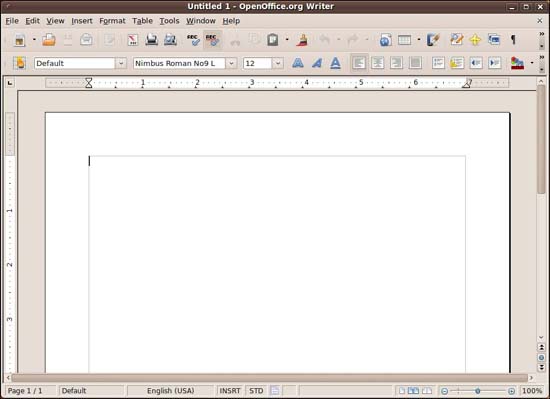Click English (USA) language in status bar

(x=170, y=391)
